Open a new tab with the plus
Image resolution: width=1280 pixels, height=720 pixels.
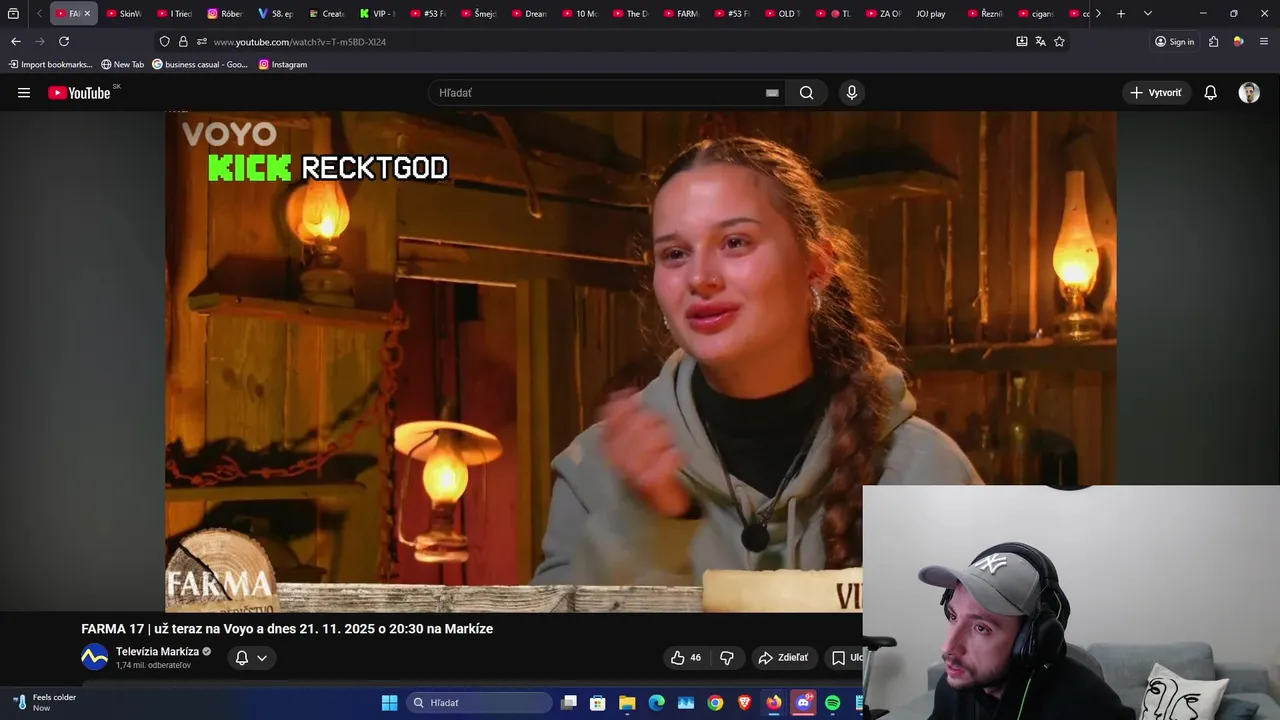pyautogui.click(x=1121, y=14)
